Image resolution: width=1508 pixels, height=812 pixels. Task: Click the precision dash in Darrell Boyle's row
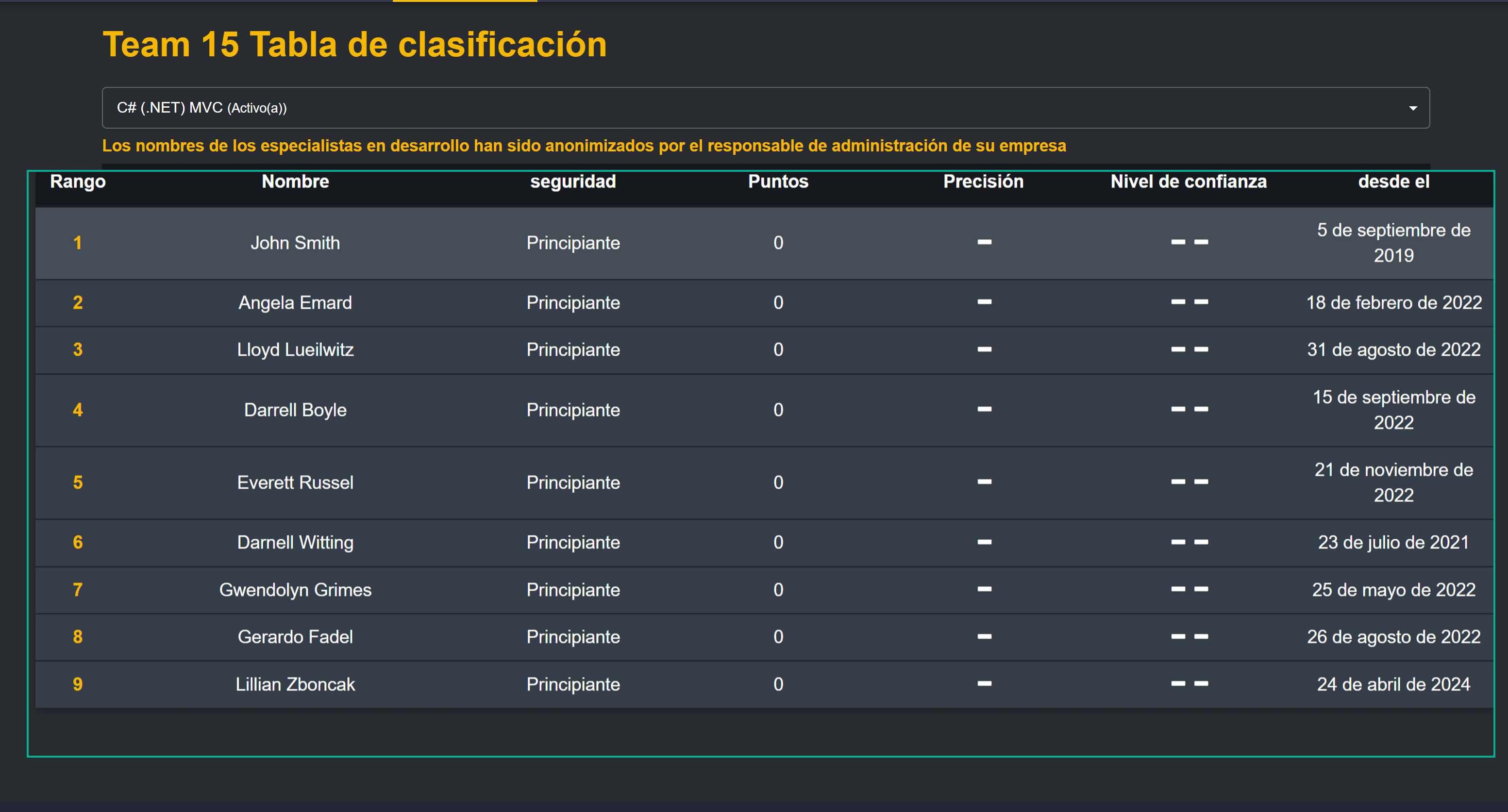coord(984,410)
